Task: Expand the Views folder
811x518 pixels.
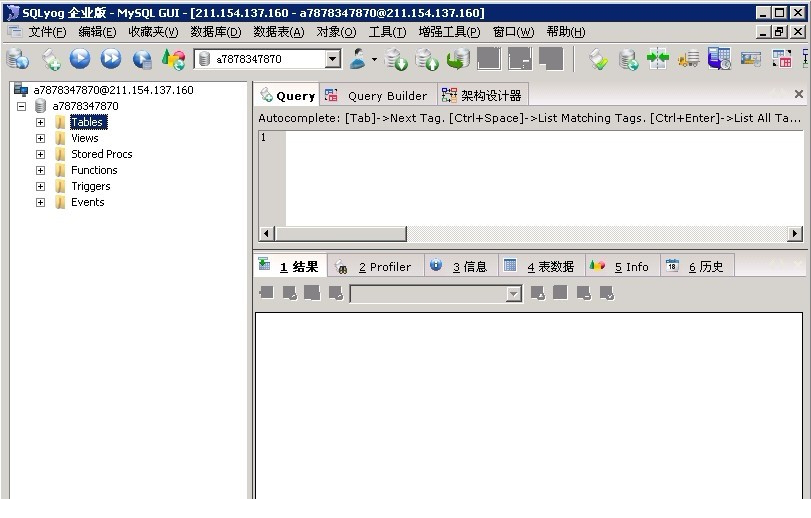Action: pos(40,139)
